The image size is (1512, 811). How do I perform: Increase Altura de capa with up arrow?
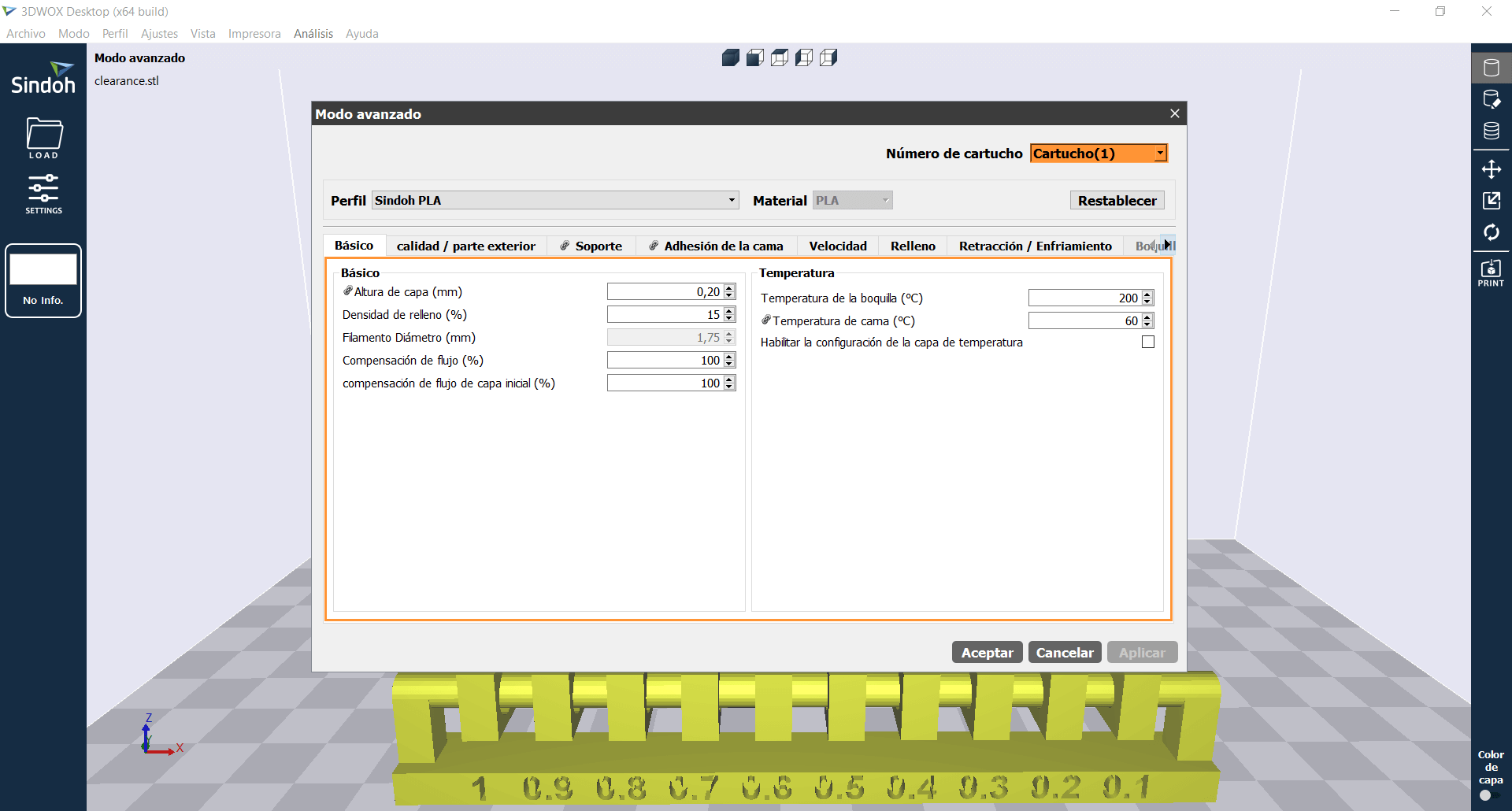point(729,288)
